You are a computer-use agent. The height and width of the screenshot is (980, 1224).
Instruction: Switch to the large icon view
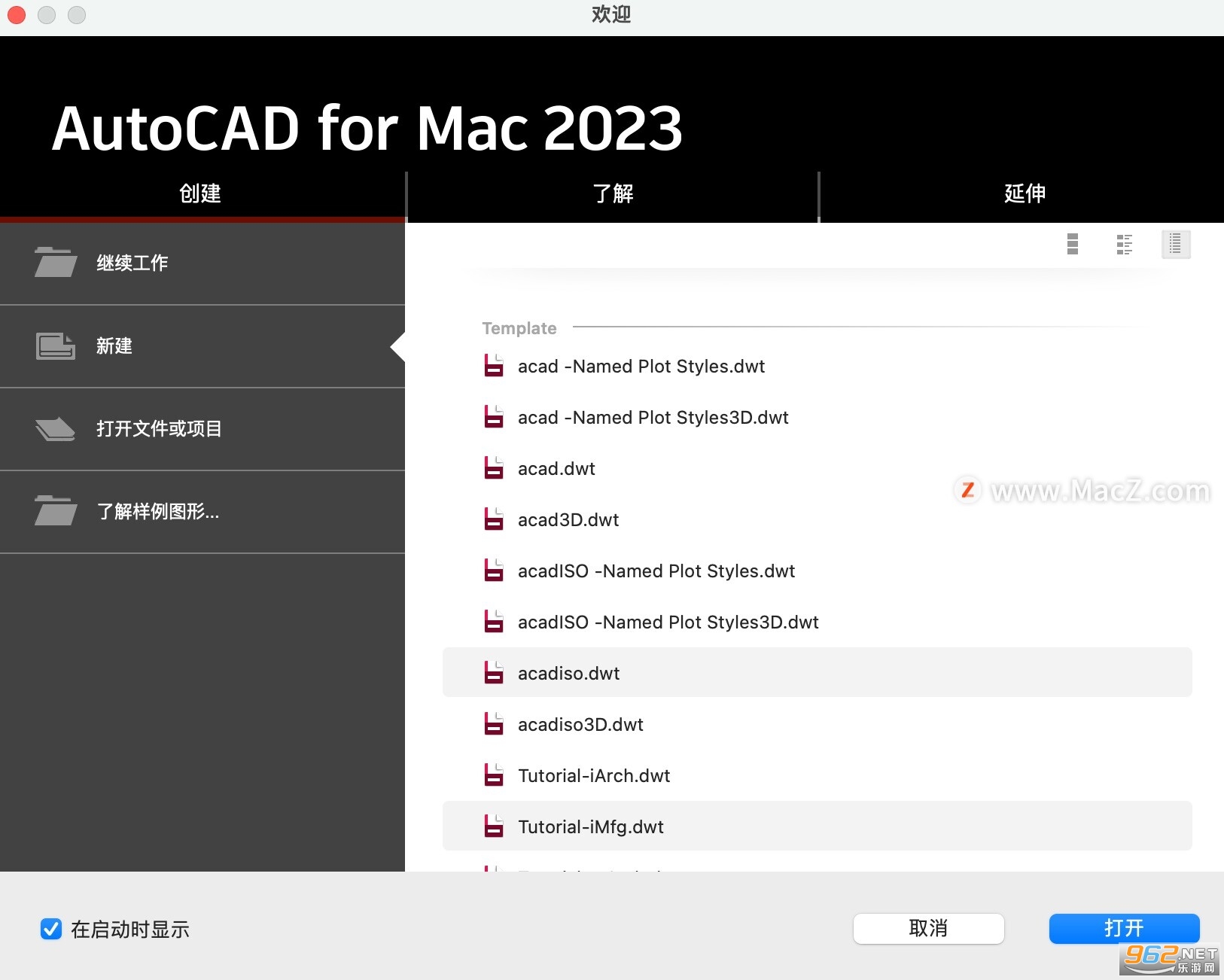1073,244
